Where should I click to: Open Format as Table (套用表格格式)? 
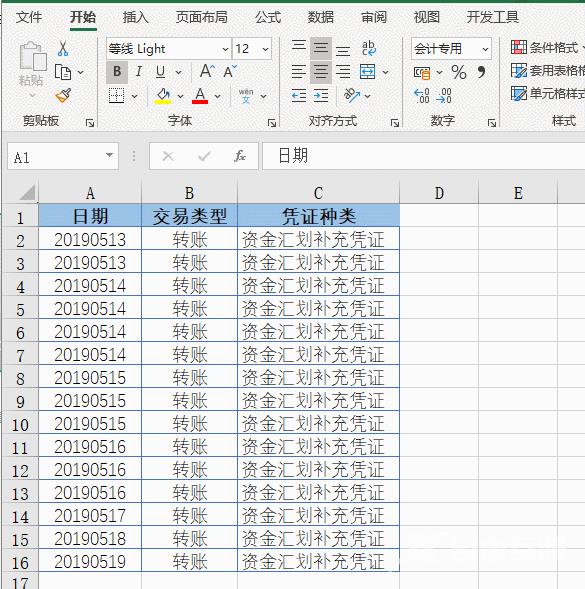pos(547,71)
